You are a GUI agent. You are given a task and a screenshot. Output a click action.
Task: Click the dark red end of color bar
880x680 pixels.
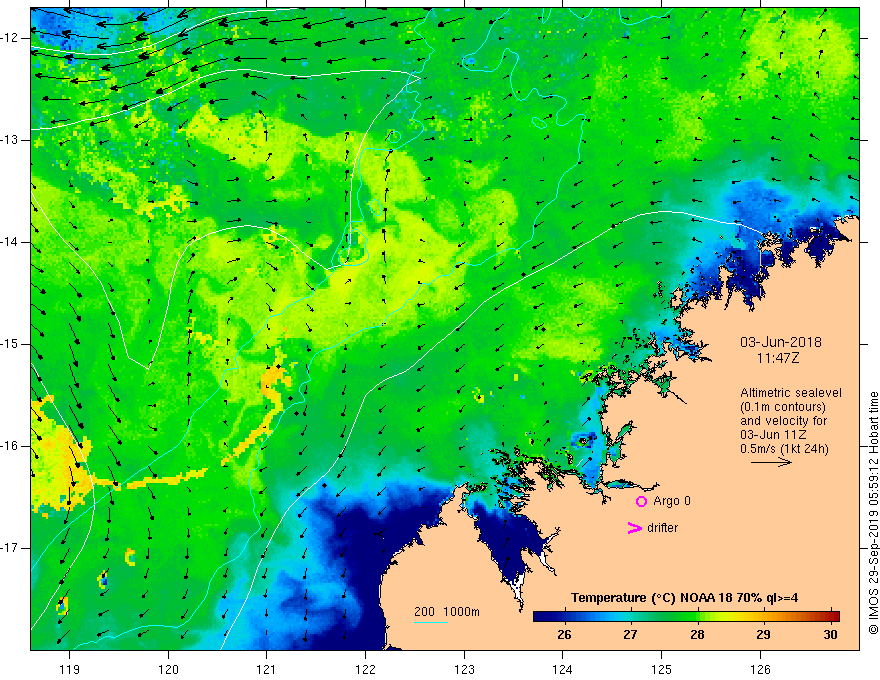click(835, 616)
